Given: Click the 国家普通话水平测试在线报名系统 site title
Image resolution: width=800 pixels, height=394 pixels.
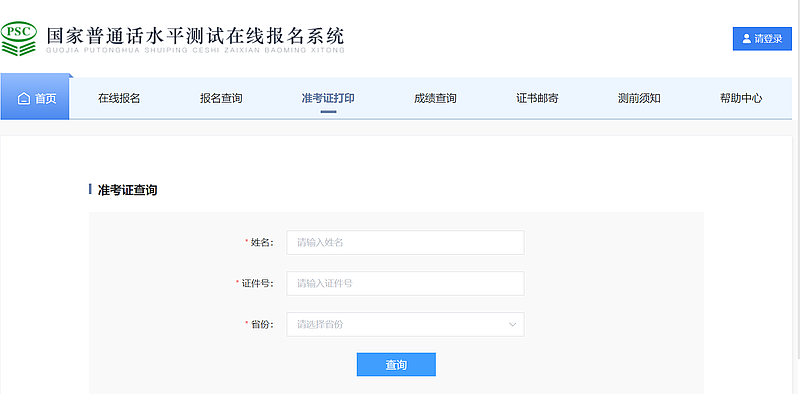Looking at the screenshot, I should coord(195,36).
